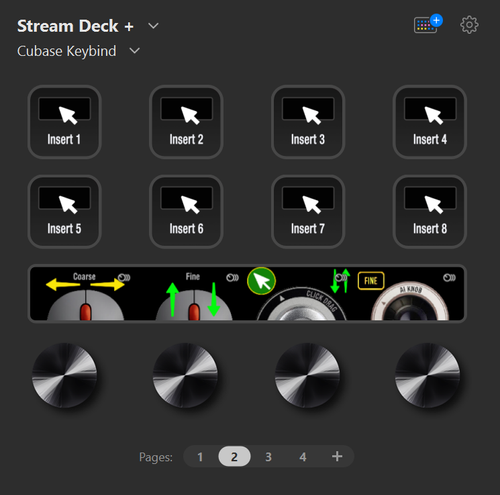Select the Insert 2 key
500x495 pixels.
pos(186,122)
